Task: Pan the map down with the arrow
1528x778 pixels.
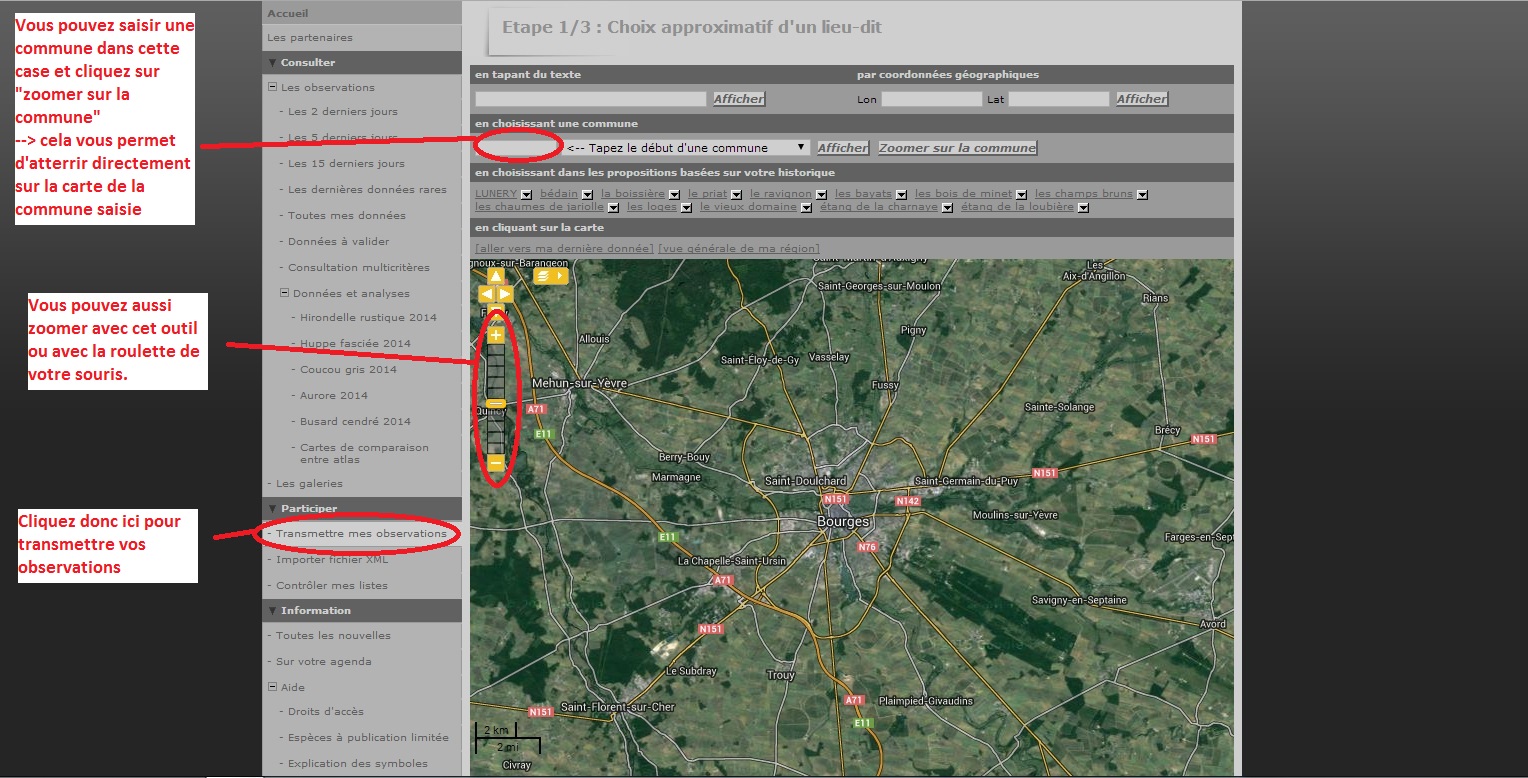Action: [496, 311]
